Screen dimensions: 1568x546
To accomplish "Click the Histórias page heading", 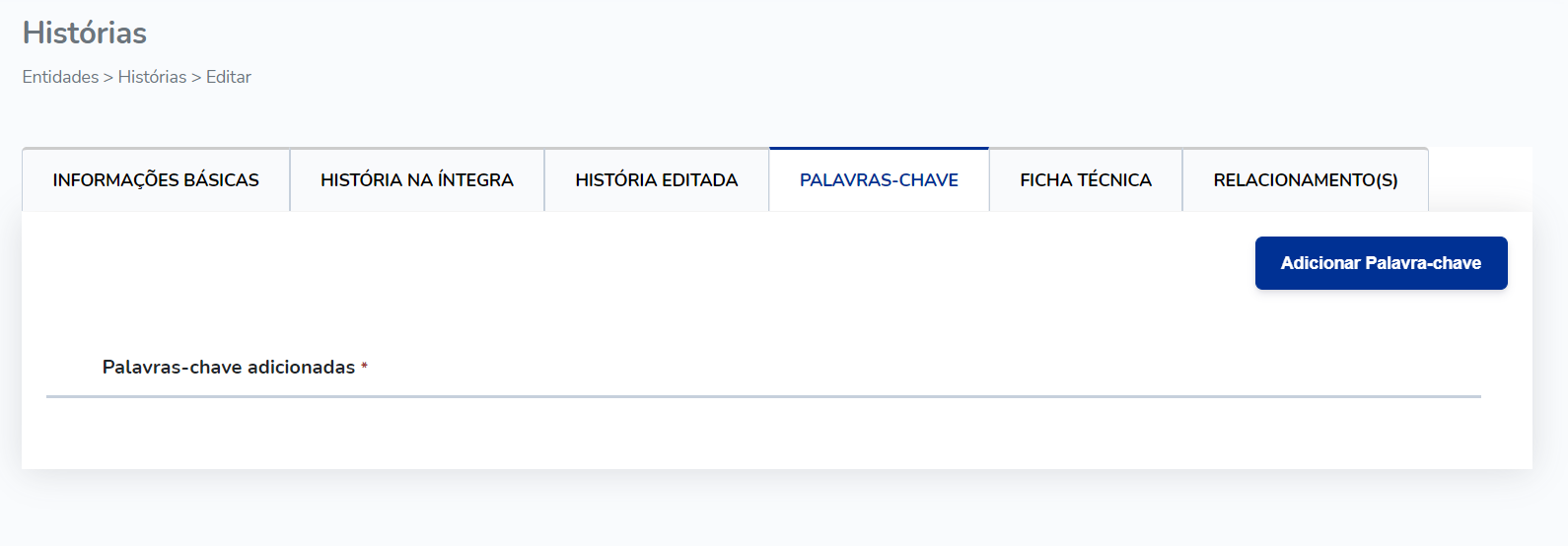I will [x=85, y=33].
